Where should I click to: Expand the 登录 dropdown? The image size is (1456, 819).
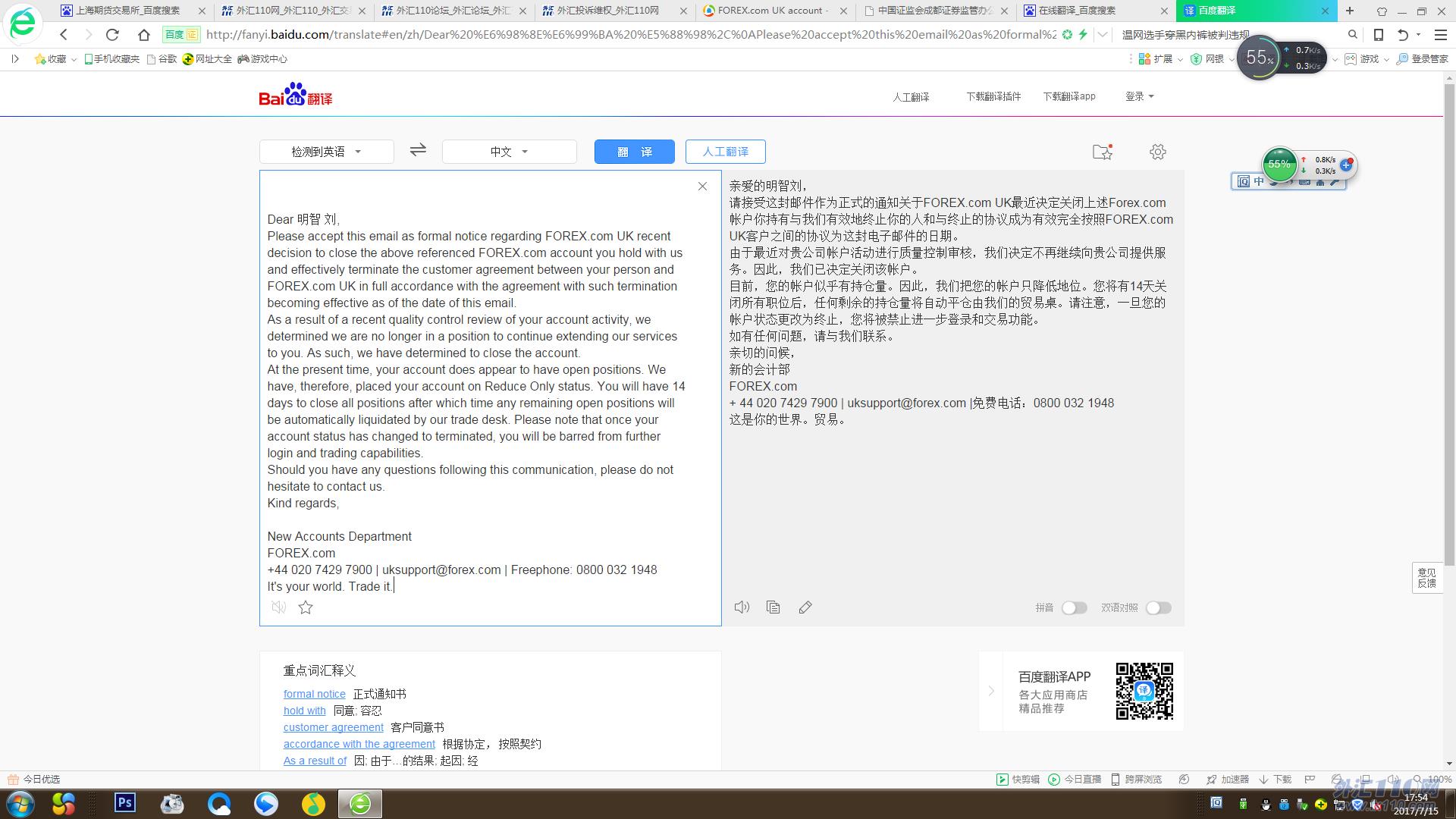1139,96
